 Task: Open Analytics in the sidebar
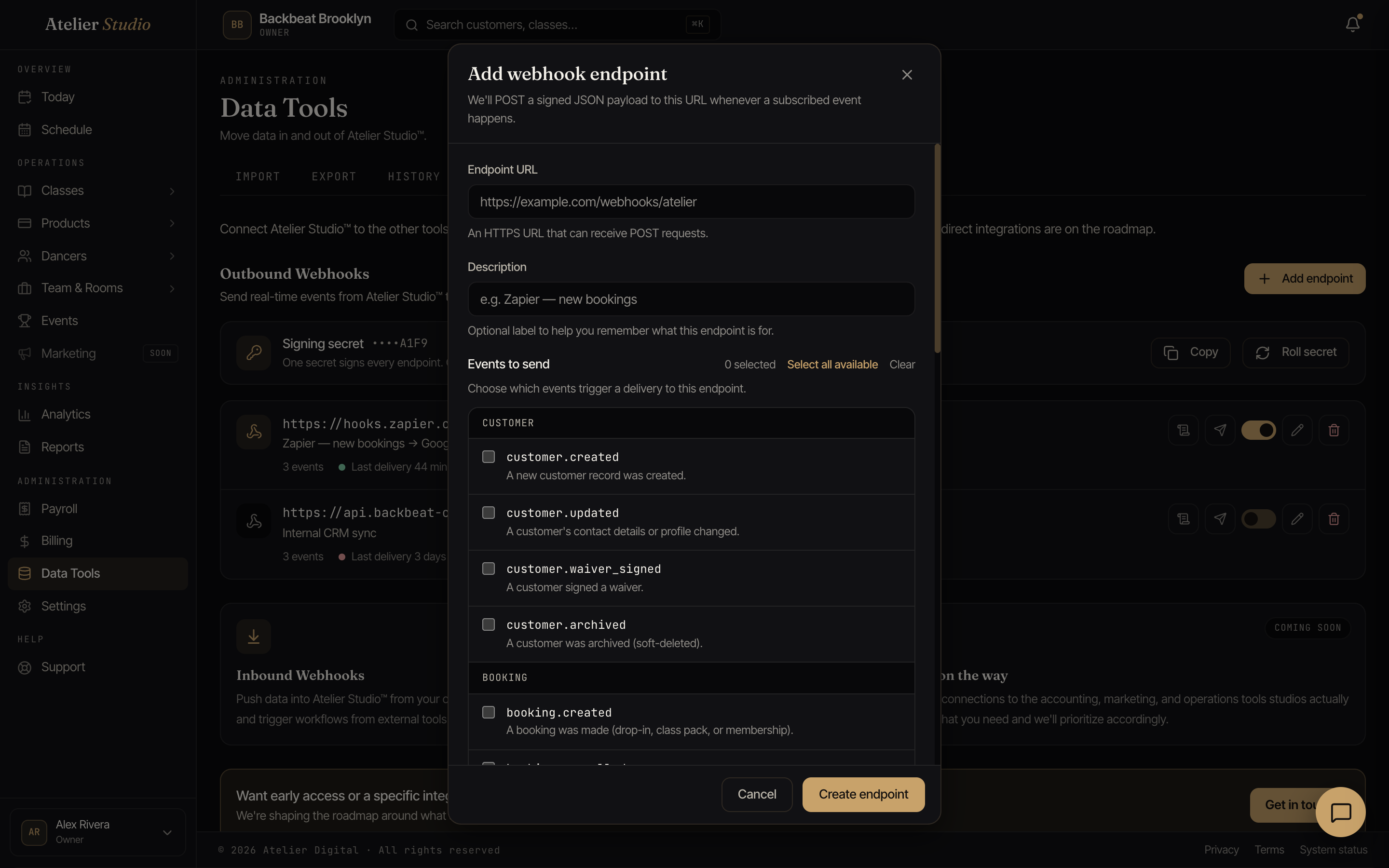66,415
